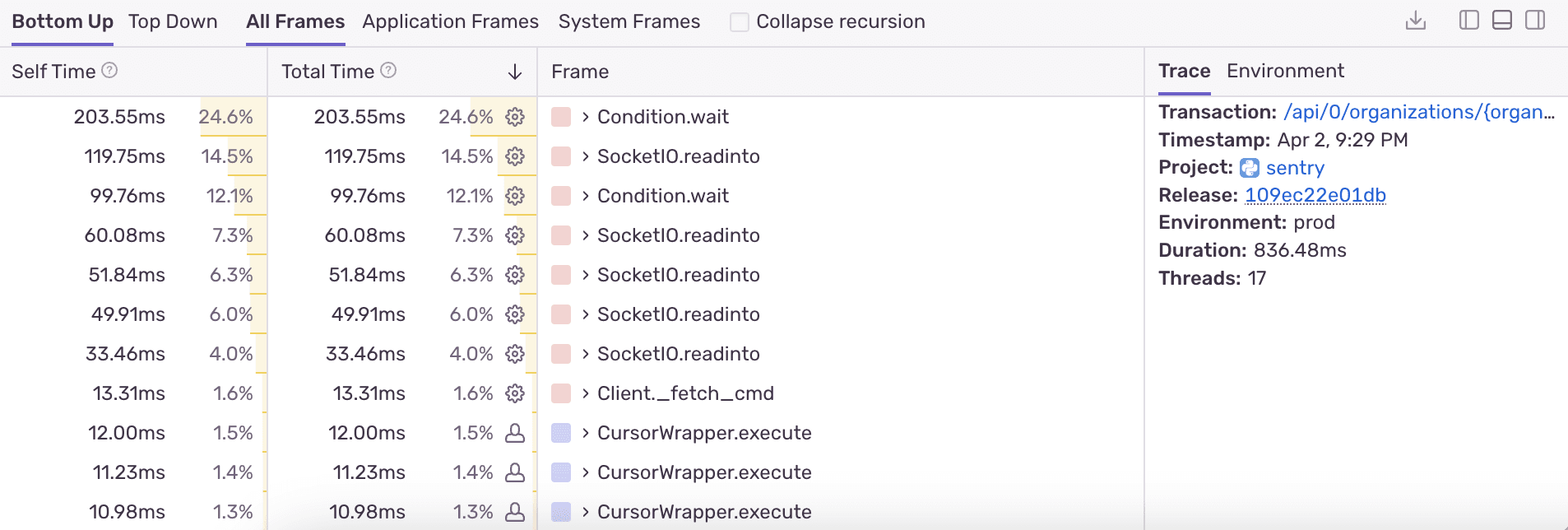Click the Self Time help icon
The height and width of the screenshot is (530, 1568).
[x=109, y=71]
